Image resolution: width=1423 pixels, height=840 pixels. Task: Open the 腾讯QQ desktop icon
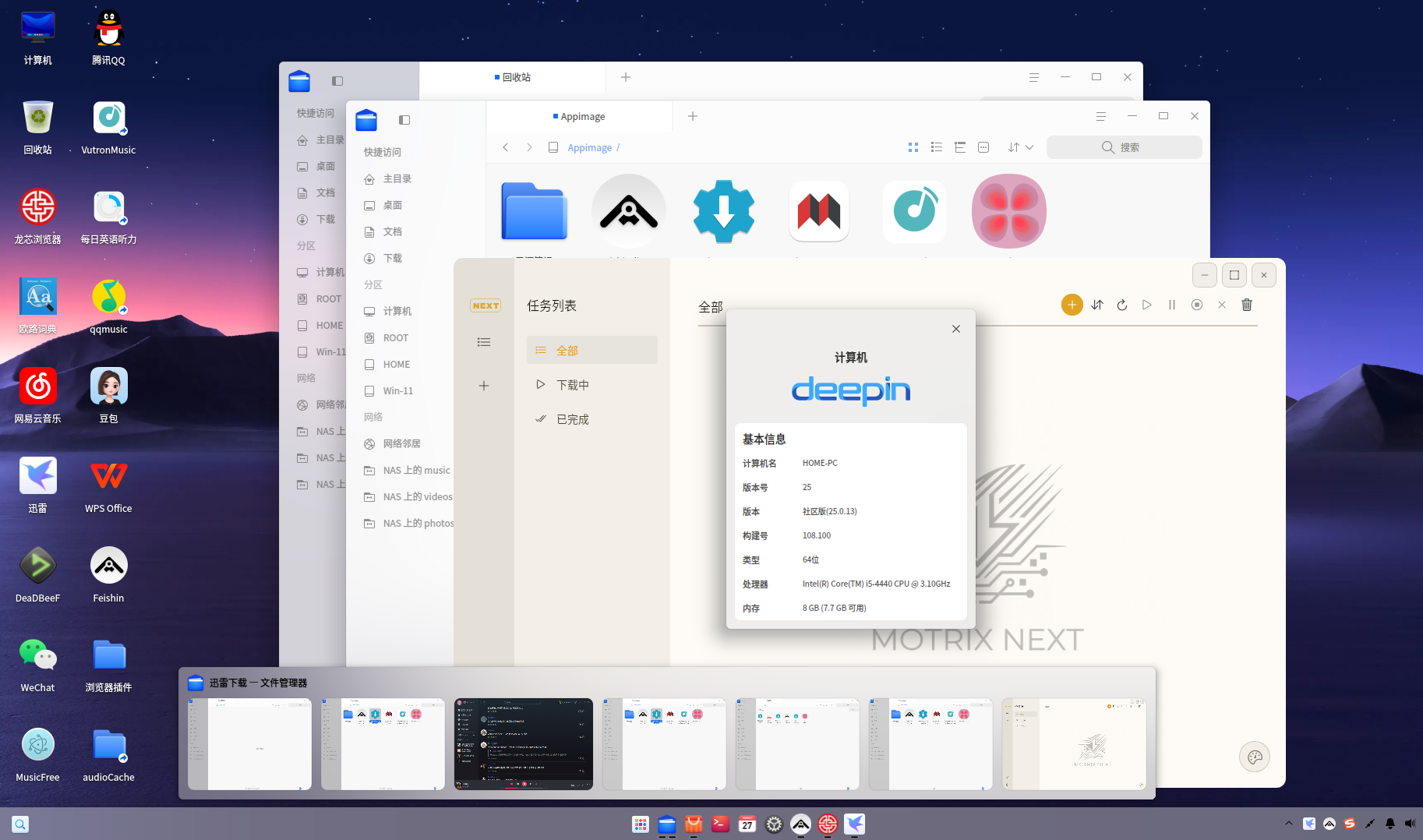point(108,37)
